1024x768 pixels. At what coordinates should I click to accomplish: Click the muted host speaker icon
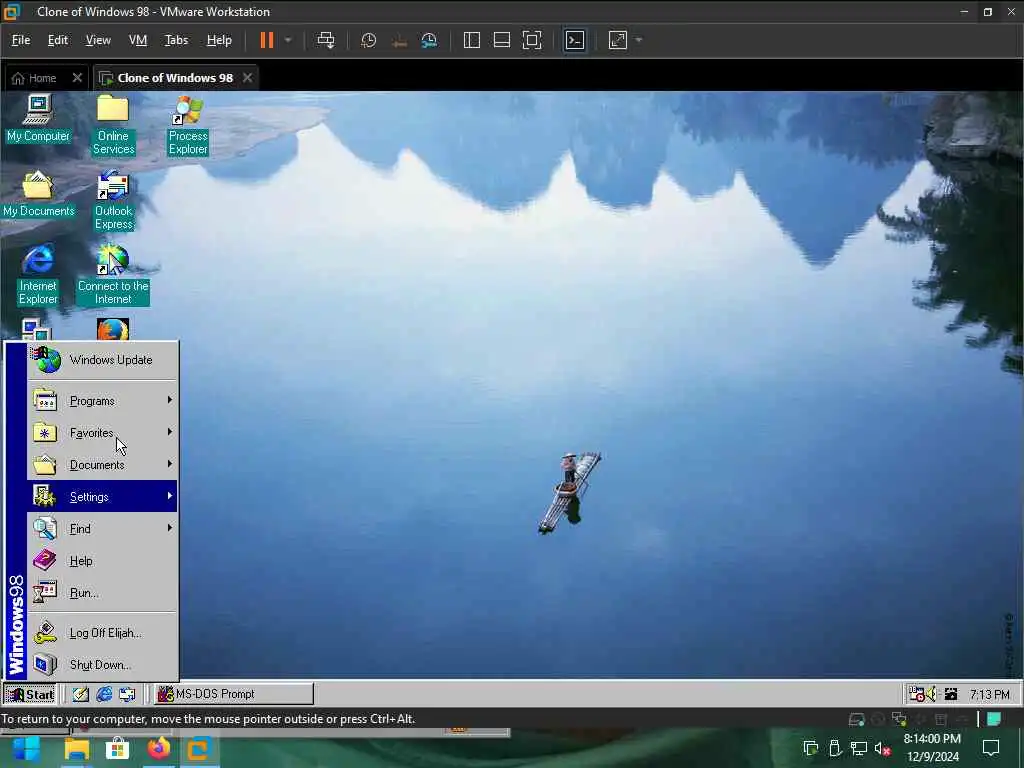click(882, 749)
